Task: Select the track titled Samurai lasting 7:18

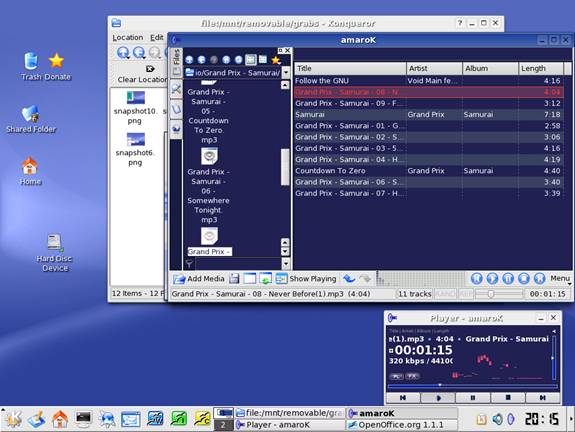Action: pos(429,115)
